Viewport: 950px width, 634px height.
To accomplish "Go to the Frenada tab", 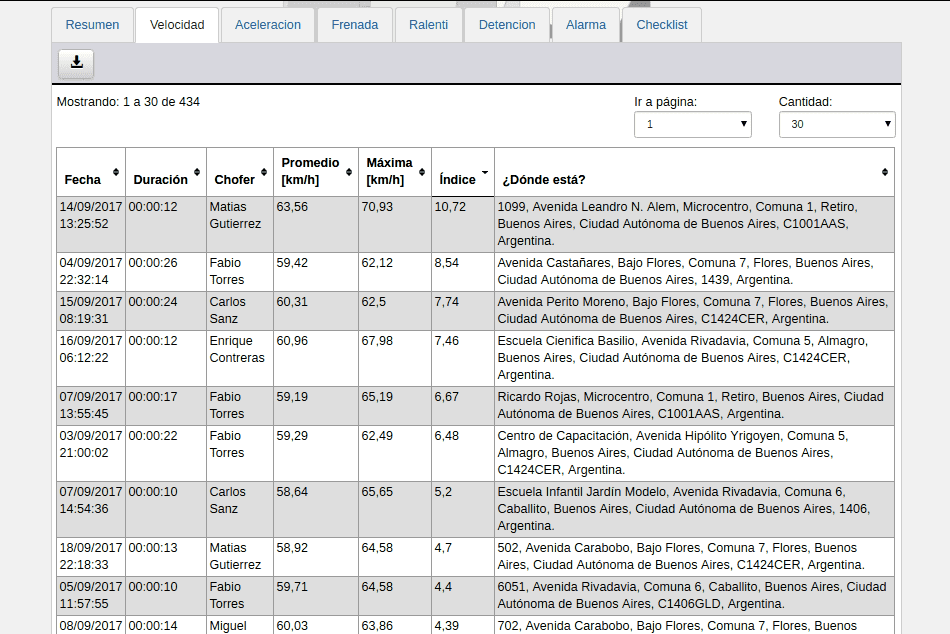I will coord(354,25).
